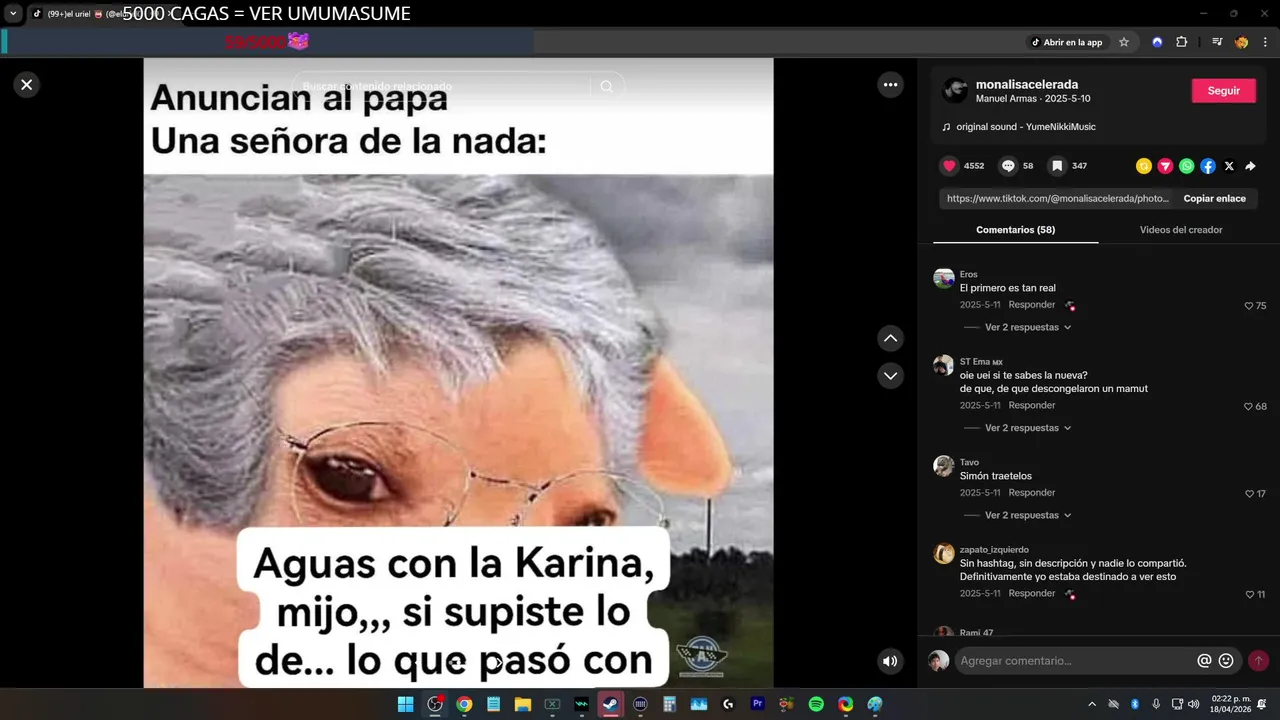Open the monalisacelerada username link

[1027, 84]
